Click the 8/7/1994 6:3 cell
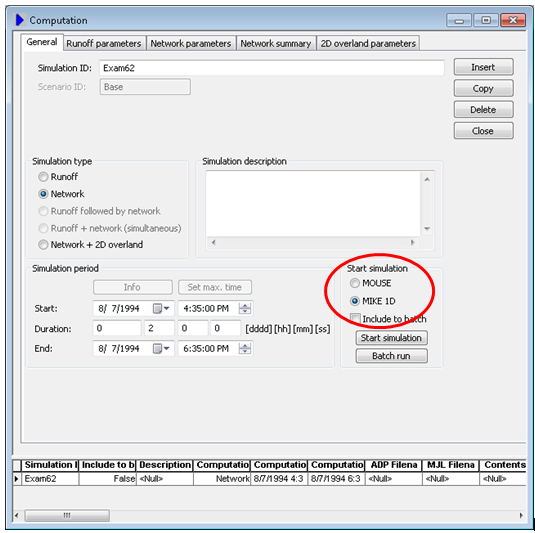This screenshot has height=533, width=535. pyautogui.click(x=336, y=479)
